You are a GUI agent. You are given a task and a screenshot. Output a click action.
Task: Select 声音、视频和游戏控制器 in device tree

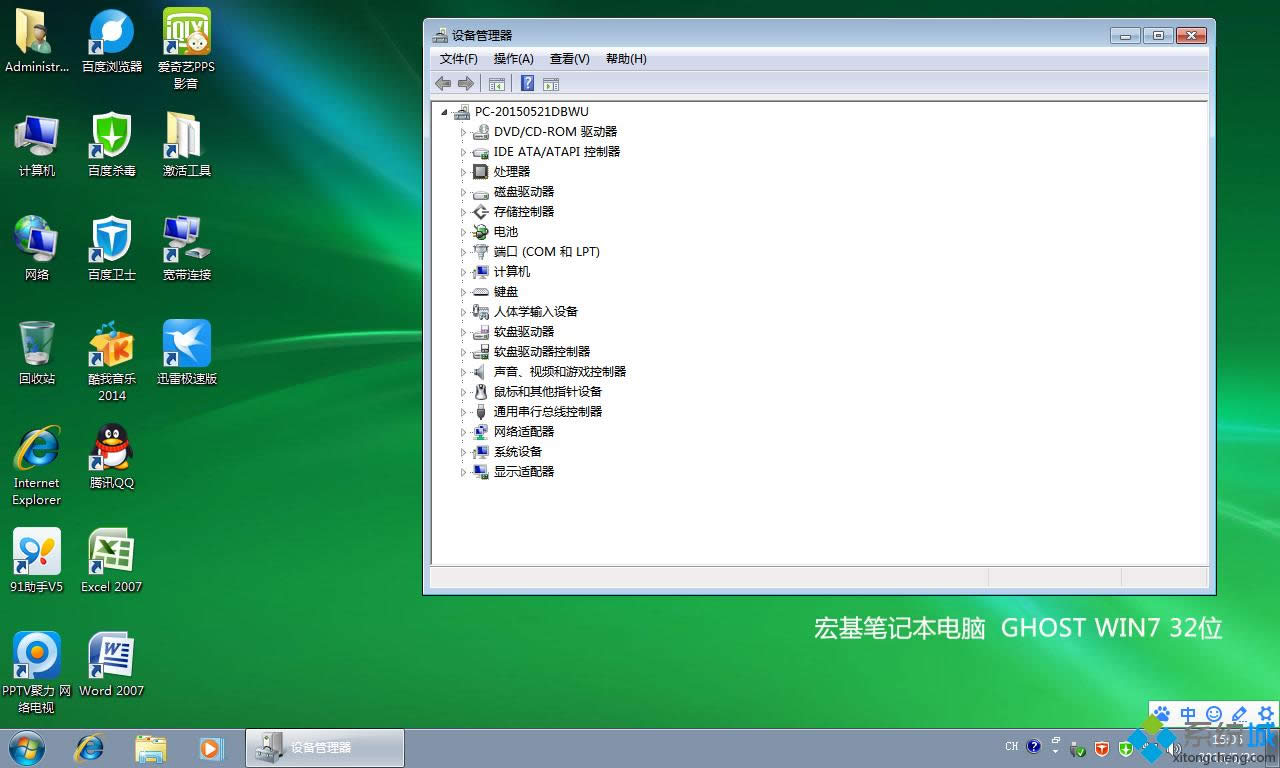pos(559,372)
